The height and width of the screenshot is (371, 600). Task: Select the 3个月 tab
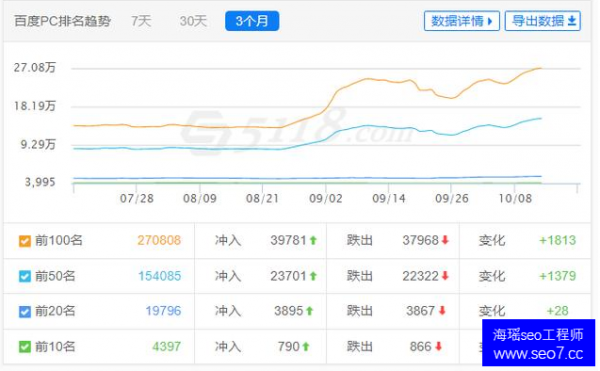click(x=252, y=21)
